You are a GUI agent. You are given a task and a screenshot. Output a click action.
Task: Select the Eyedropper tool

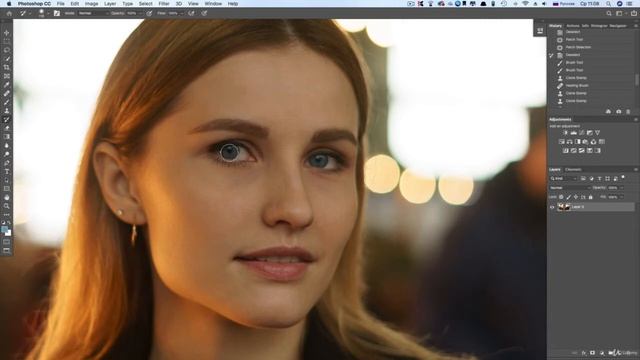7,85
